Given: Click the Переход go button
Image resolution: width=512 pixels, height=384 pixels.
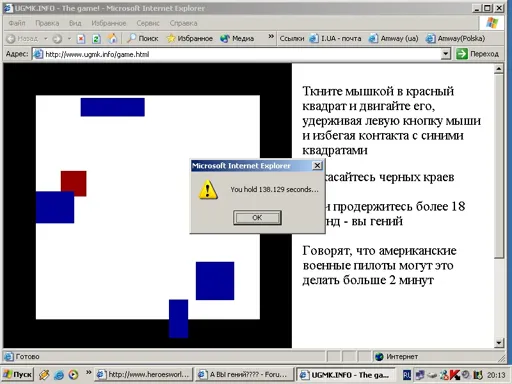Looking at the screenshot, I should [477, 54].
